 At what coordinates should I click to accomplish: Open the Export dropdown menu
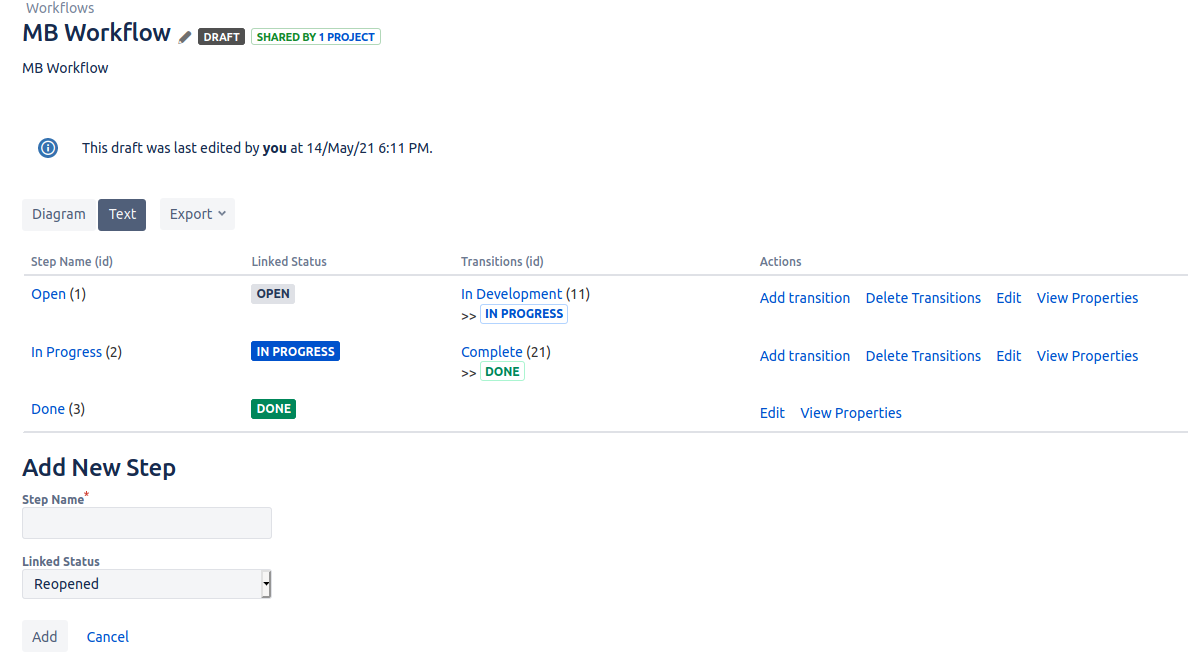[197, 214]
